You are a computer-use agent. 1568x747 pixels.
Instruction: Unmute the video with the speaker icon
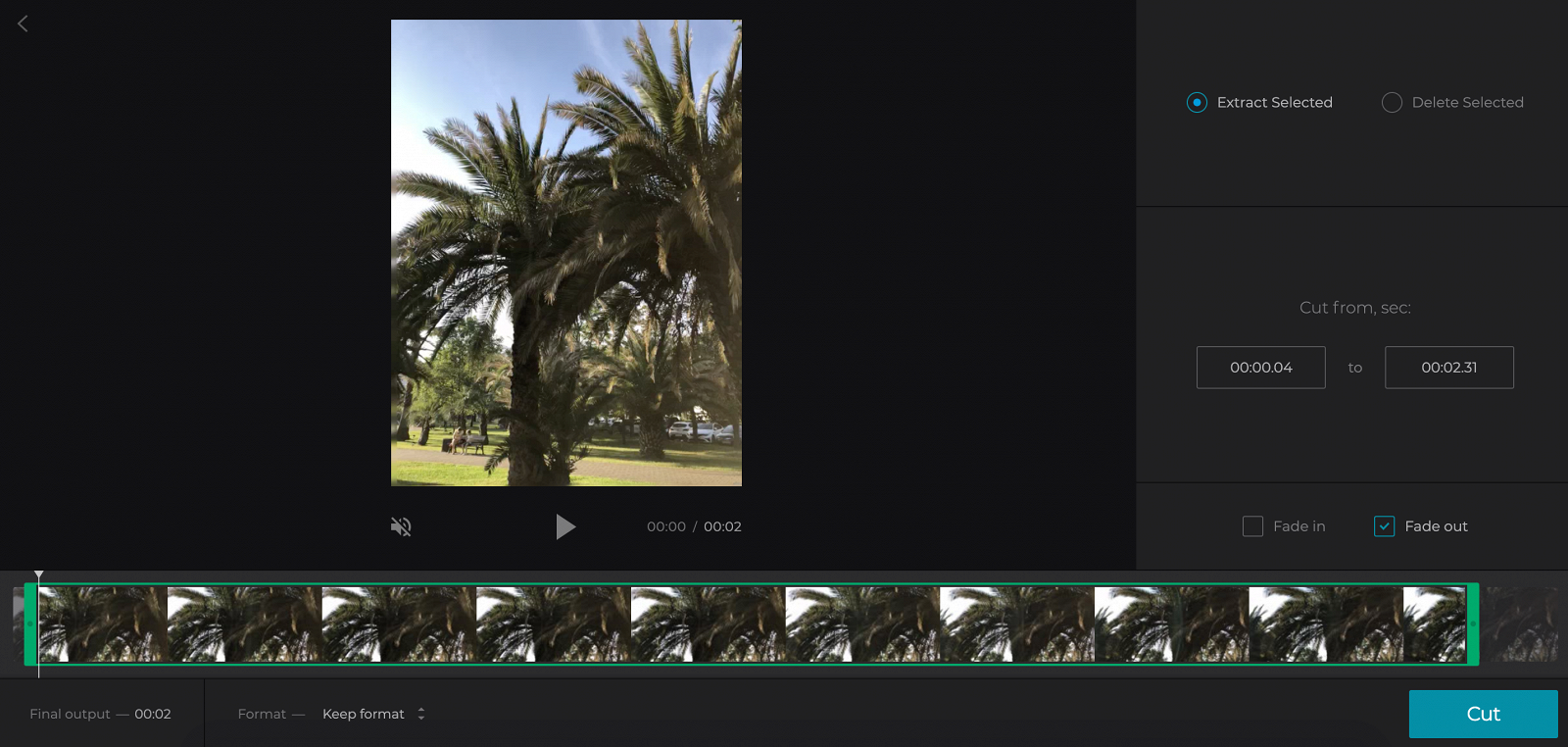pyautogui.click(x=401, y=526)
